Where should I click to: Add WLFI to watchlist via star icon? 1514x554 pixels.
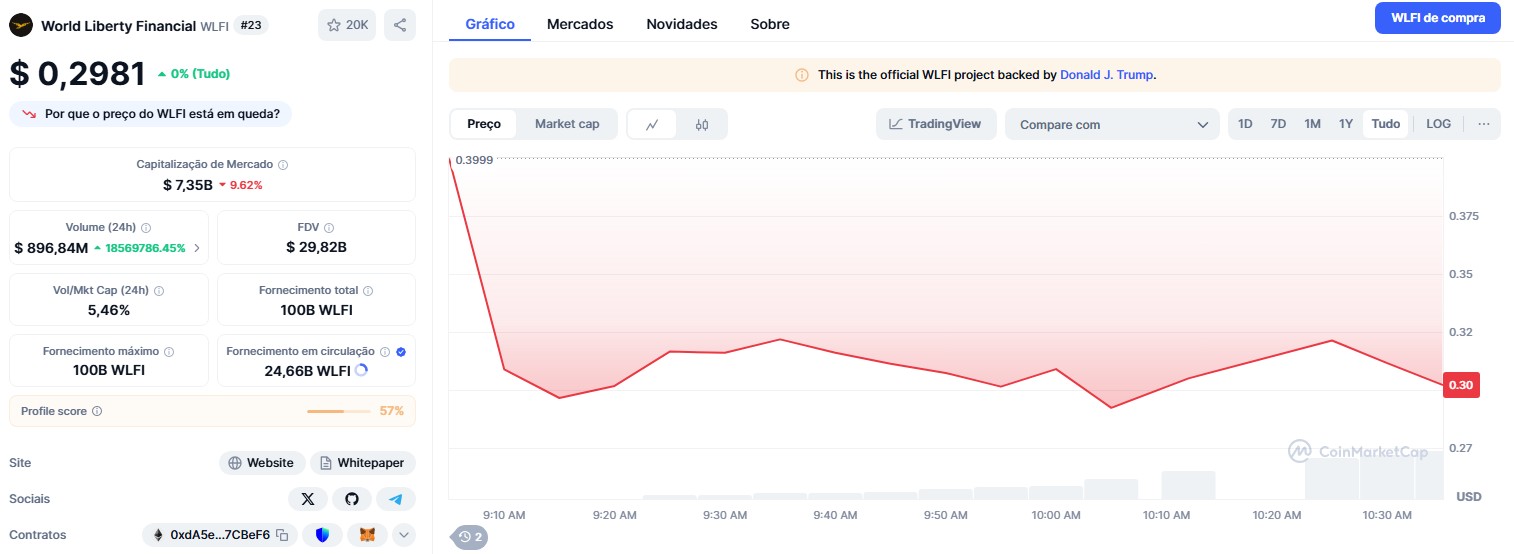[x=347, y=25]
